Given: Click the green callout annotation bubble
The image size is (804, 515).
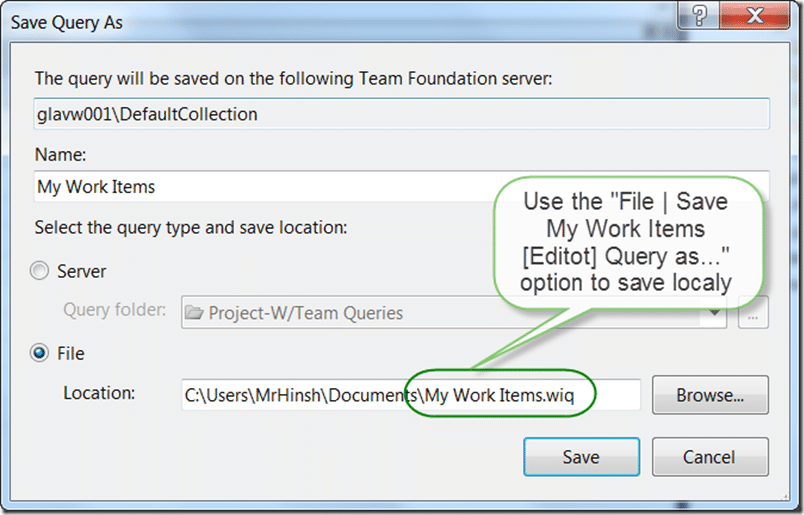Looking at the screenshot, I should [x=628, y=242].
